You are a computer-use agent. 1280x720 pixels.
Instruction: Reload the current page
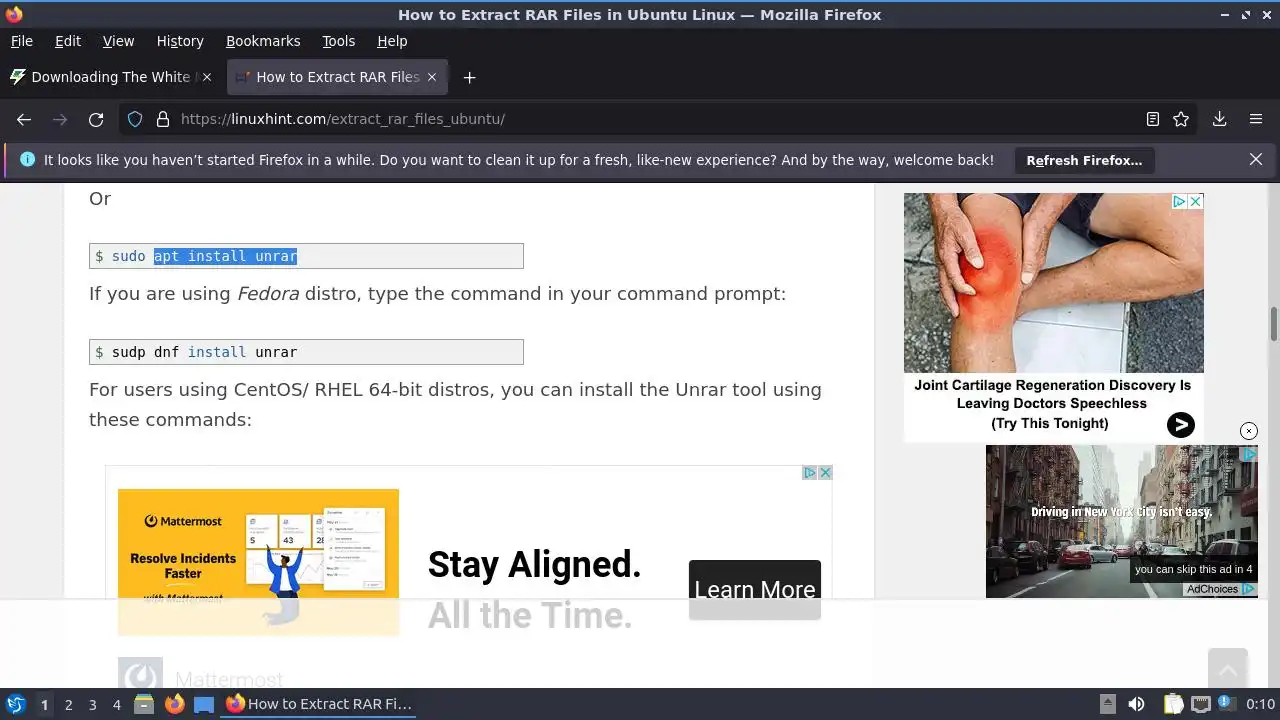point(96,119)
